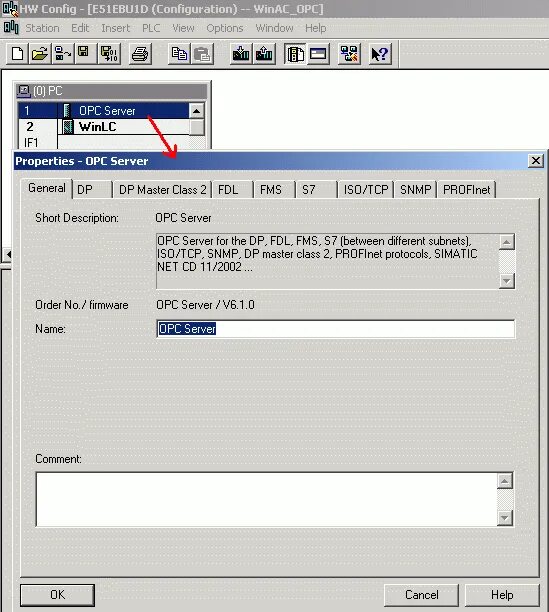The height and width of the screenshot is (612, 549).
Task: Click the WinLC module icon in slot 2
Action: [x=68, y=127]
